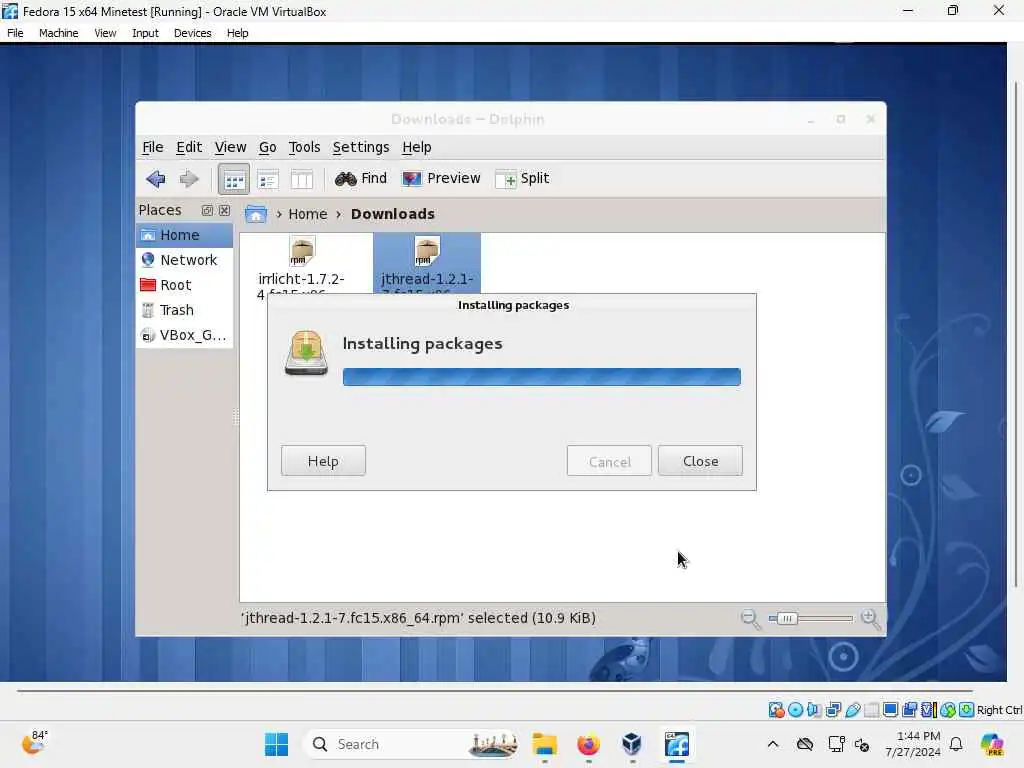Show hidden tray icons chevron
Viewport: 1024px width, 768px height.
coord(773,744)
